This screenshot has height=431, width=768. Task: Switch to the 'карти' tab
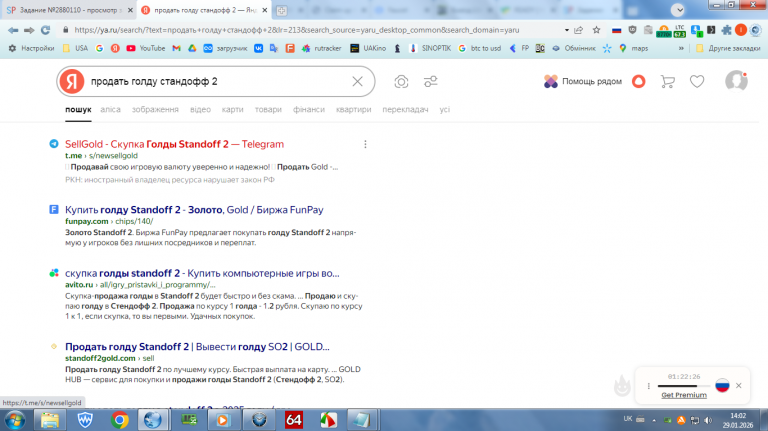pyautogui.click(x=232, y=109)
